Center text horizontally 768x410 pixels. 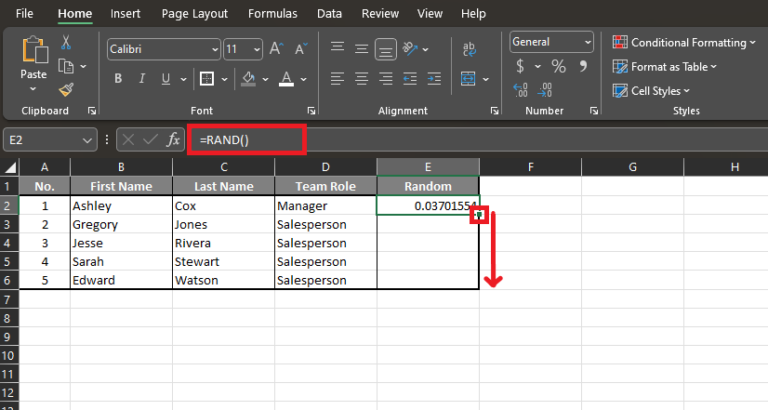pos(361,78)
